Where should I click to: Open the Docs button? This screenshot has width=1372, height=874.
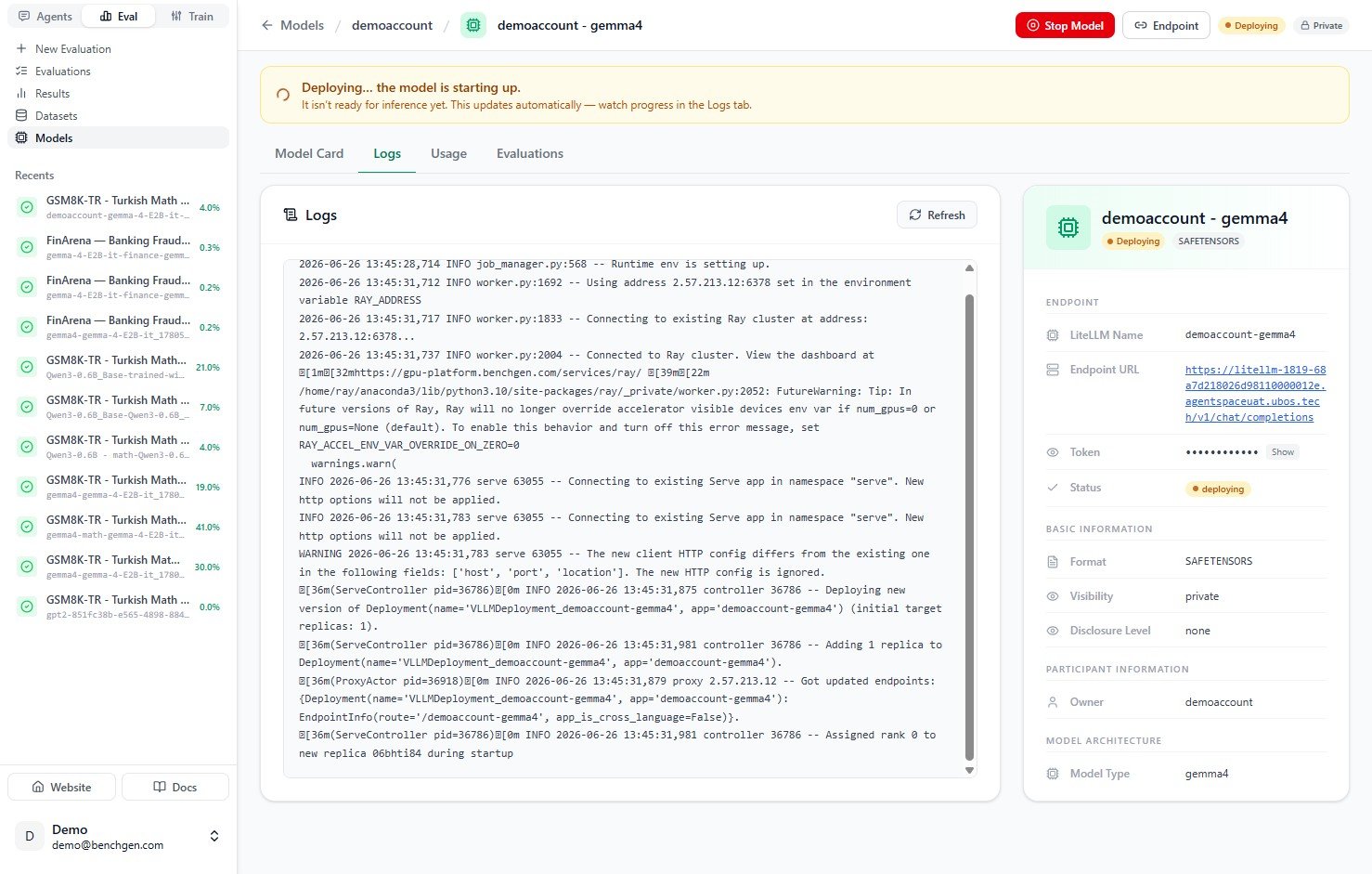pos(175,787)
